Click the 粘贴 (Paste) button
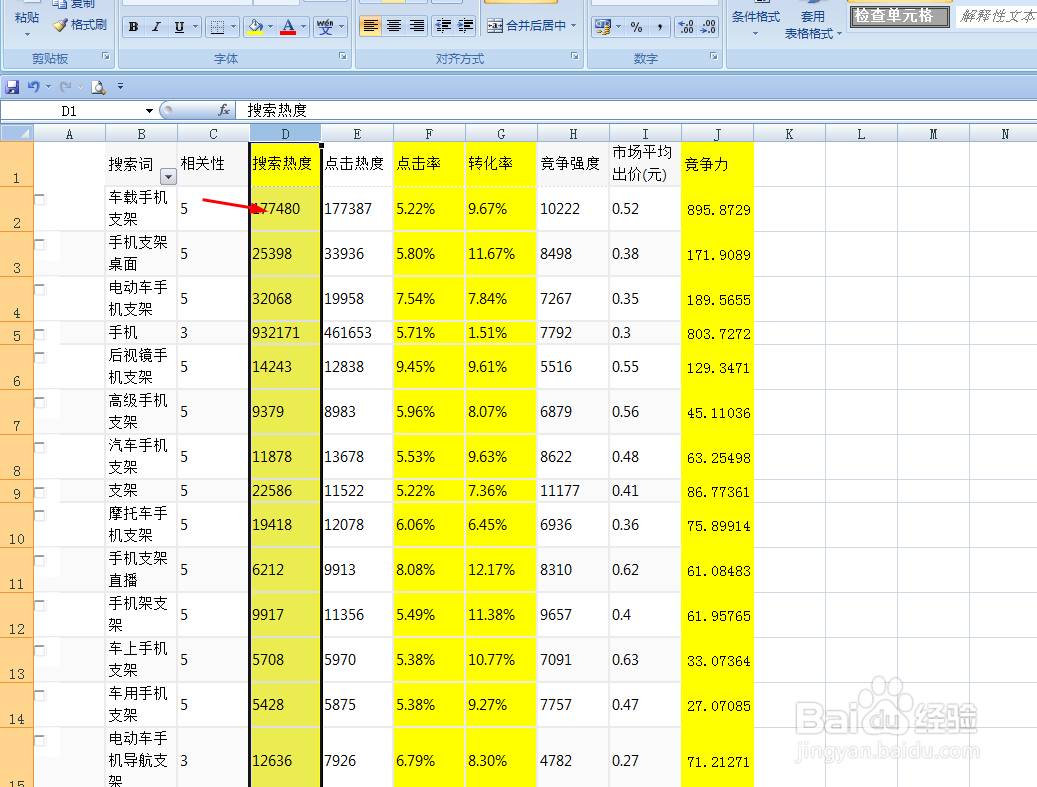The image size is (1037, 787). pos(25,17)
